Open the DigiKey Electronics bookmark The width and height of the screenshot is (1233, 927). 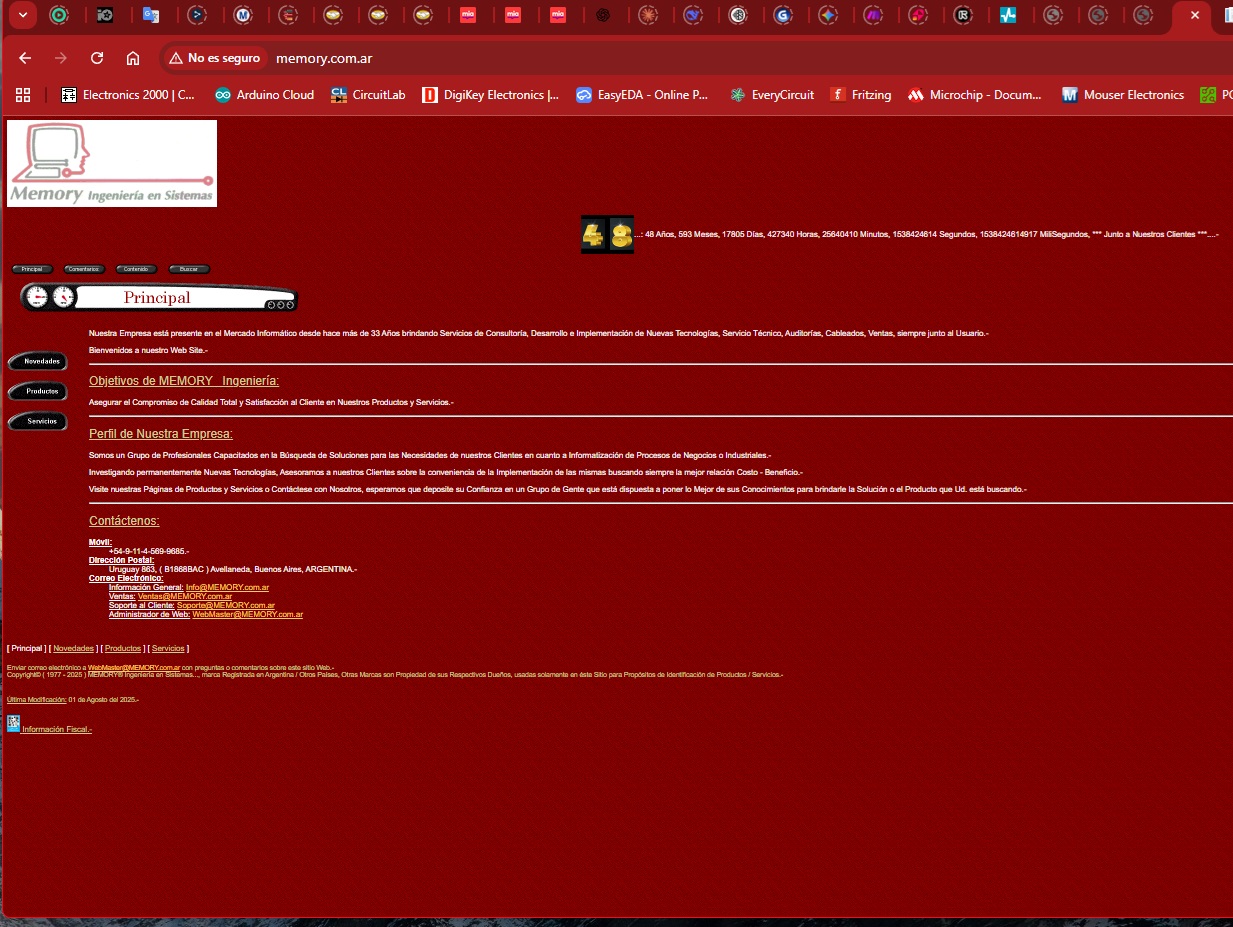tap(490, 95)
